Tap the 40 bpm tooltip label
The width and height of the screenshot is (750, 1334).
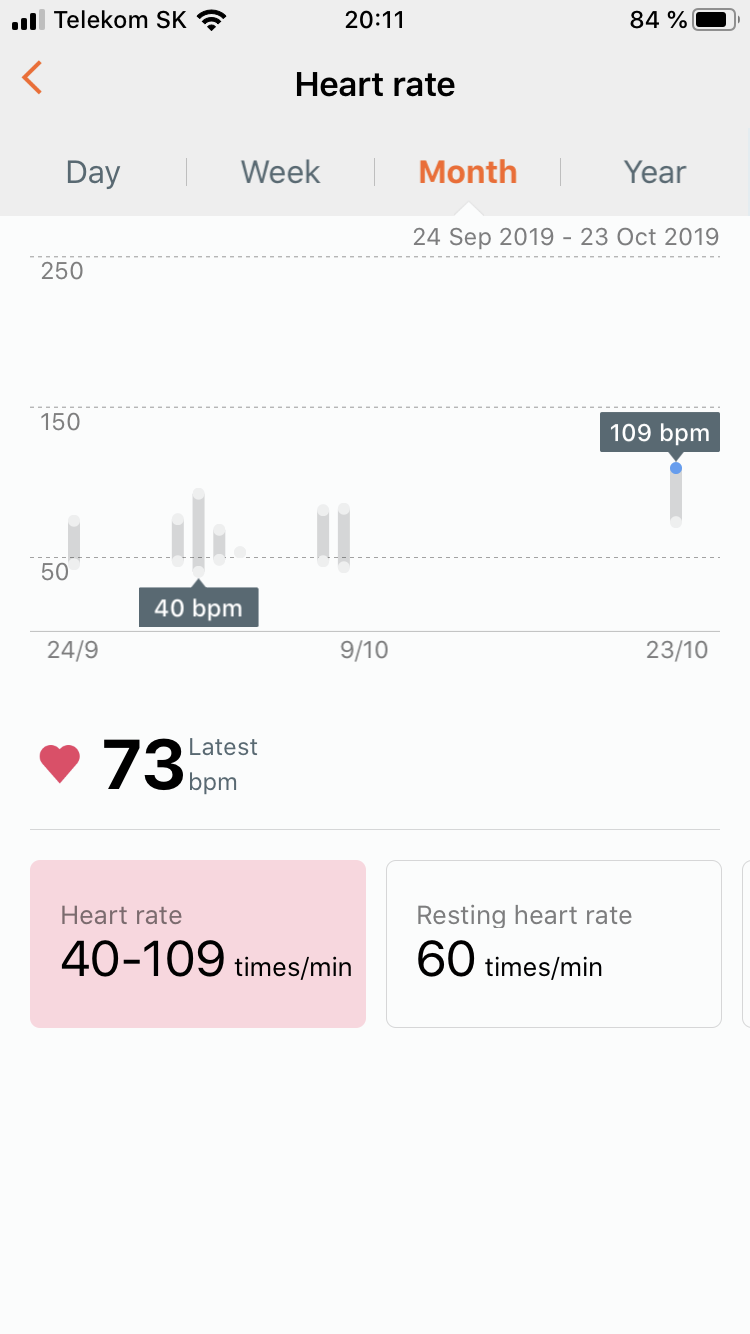point(198,607)
